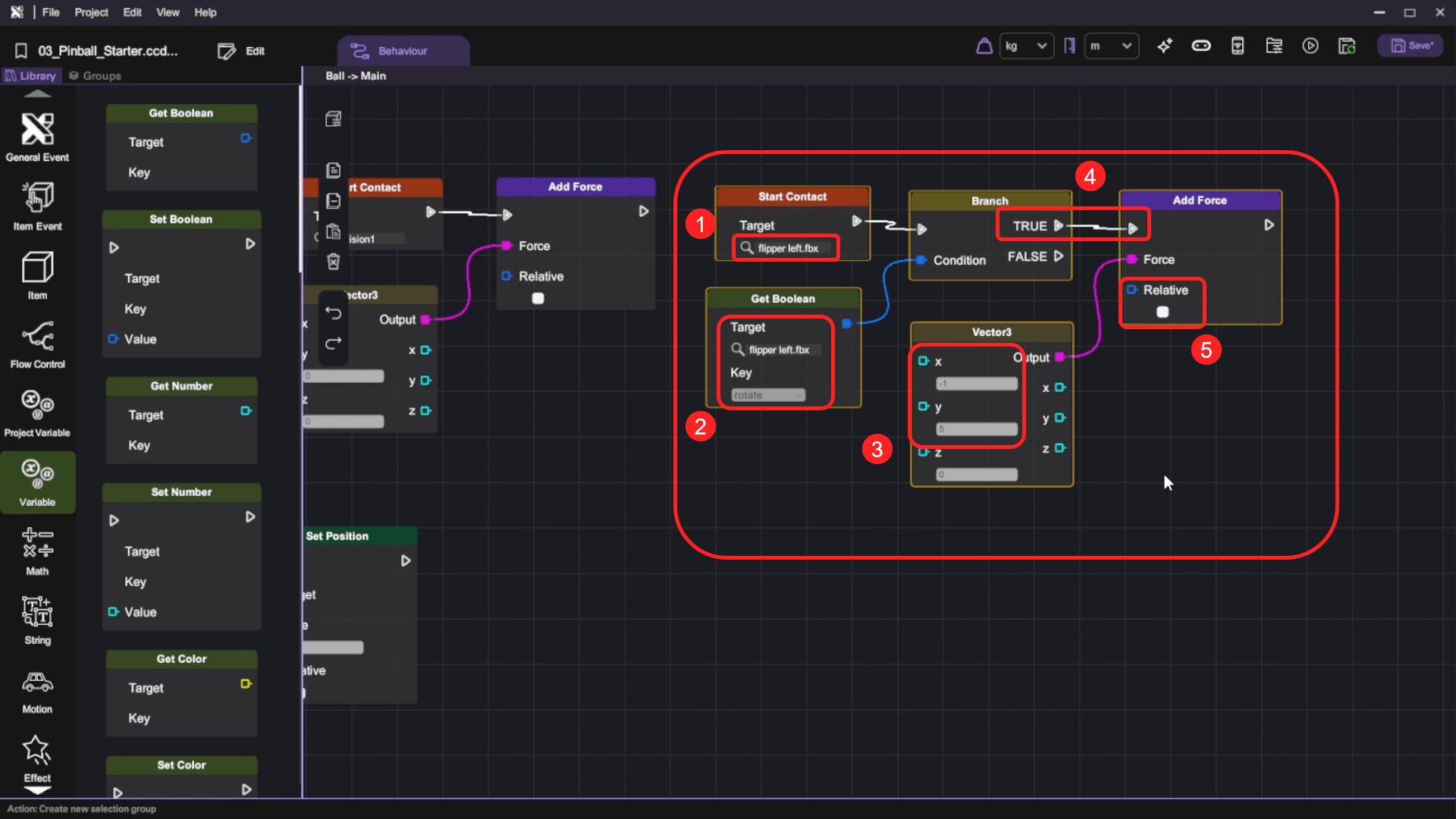Viewport: 1456px width, 819px height.
Task: Select the Project Variable category
Action: pos(37,413)
